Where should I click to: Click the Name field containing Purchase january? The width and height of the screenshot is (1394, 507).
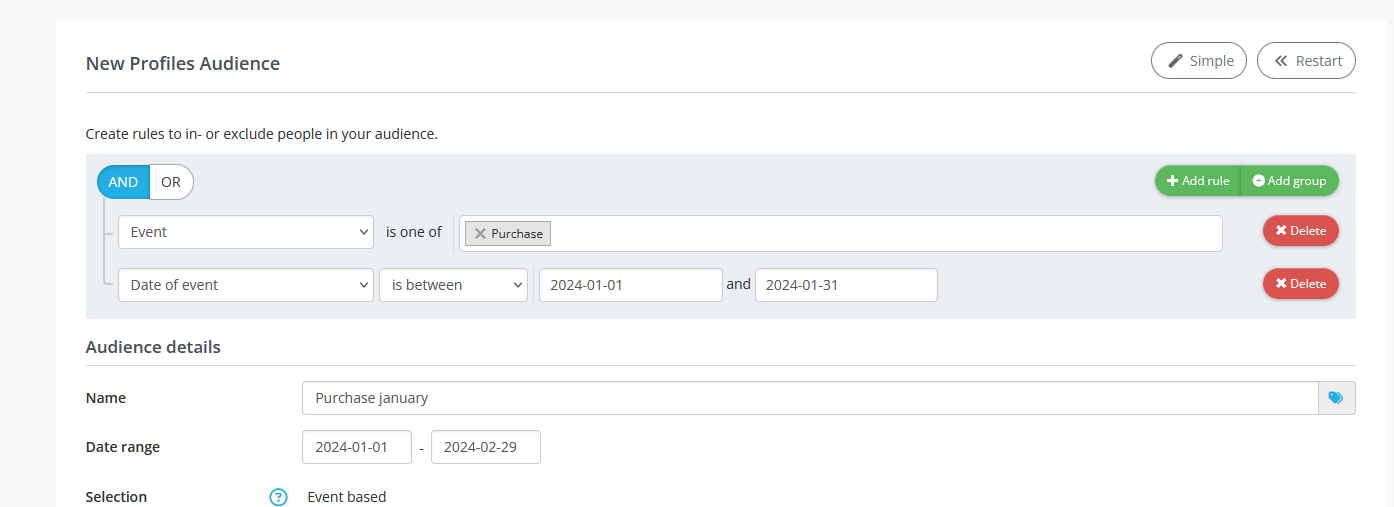click(810, 398)
